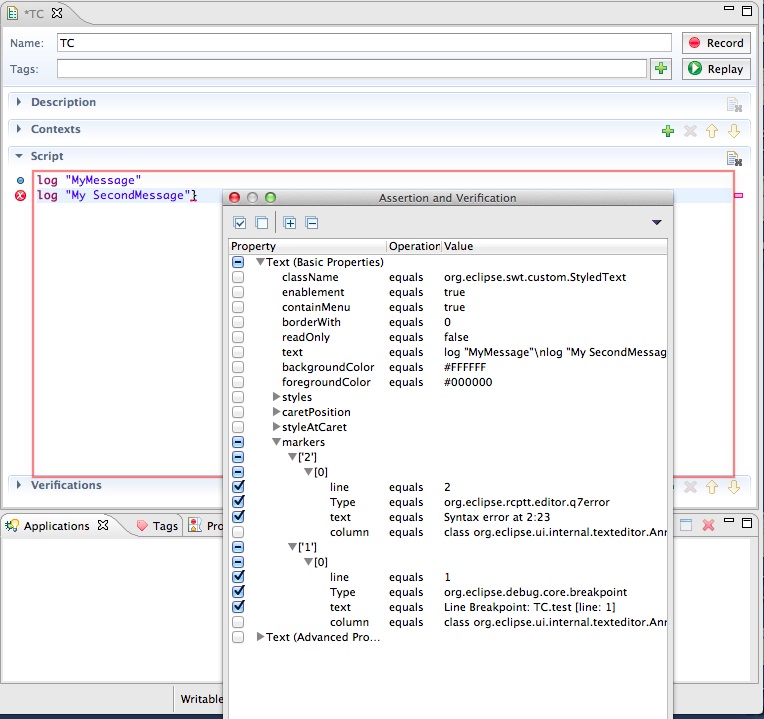764x719 pixels.
Task: Click the breakpoint marker on line 1
Action: [x=20, y=180]
